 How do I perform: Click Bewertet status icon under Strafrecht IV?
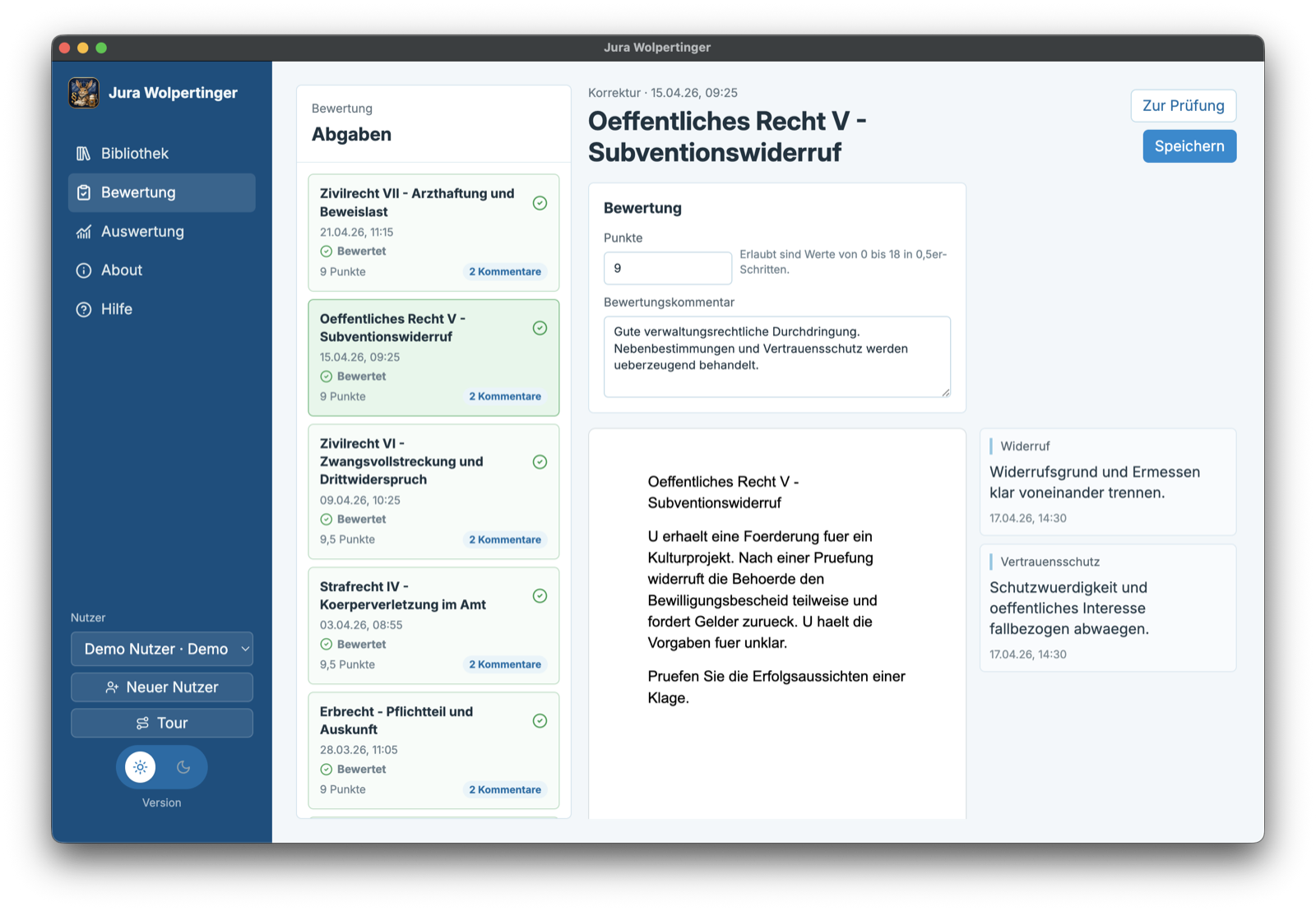[327, 645]
